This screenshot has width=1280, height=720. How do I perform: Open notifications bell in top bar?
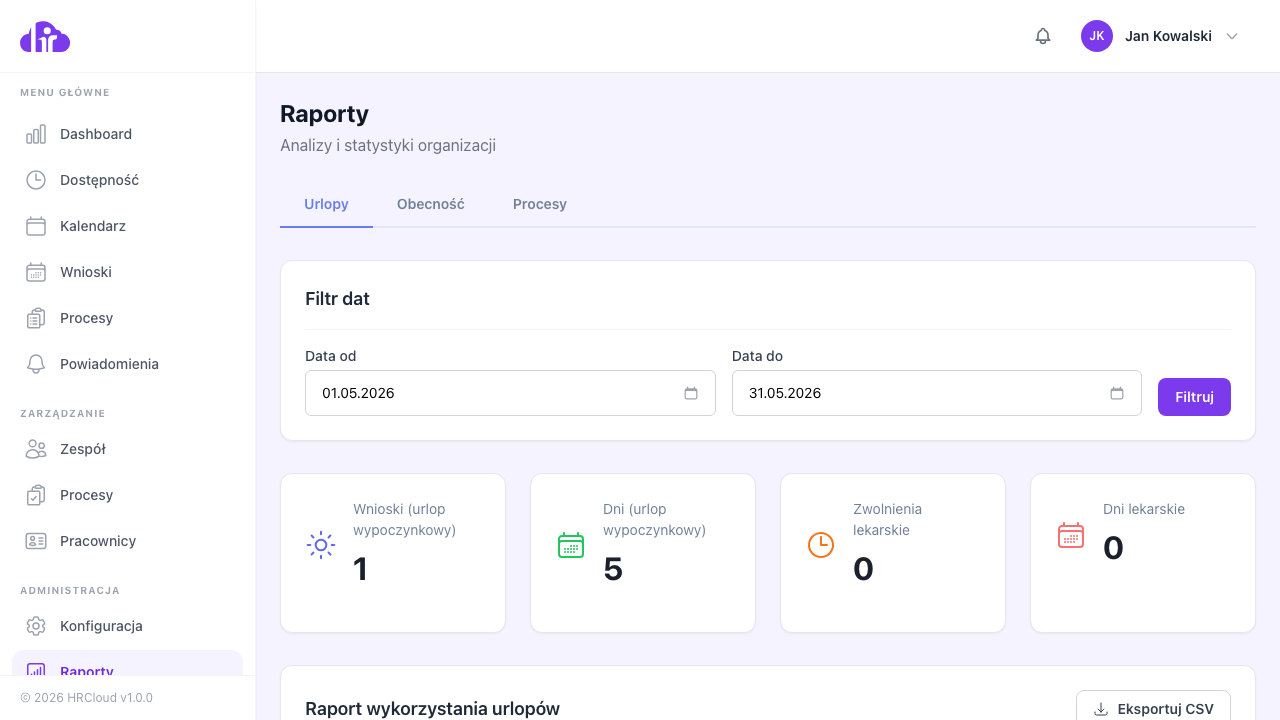coord(1043,36)
